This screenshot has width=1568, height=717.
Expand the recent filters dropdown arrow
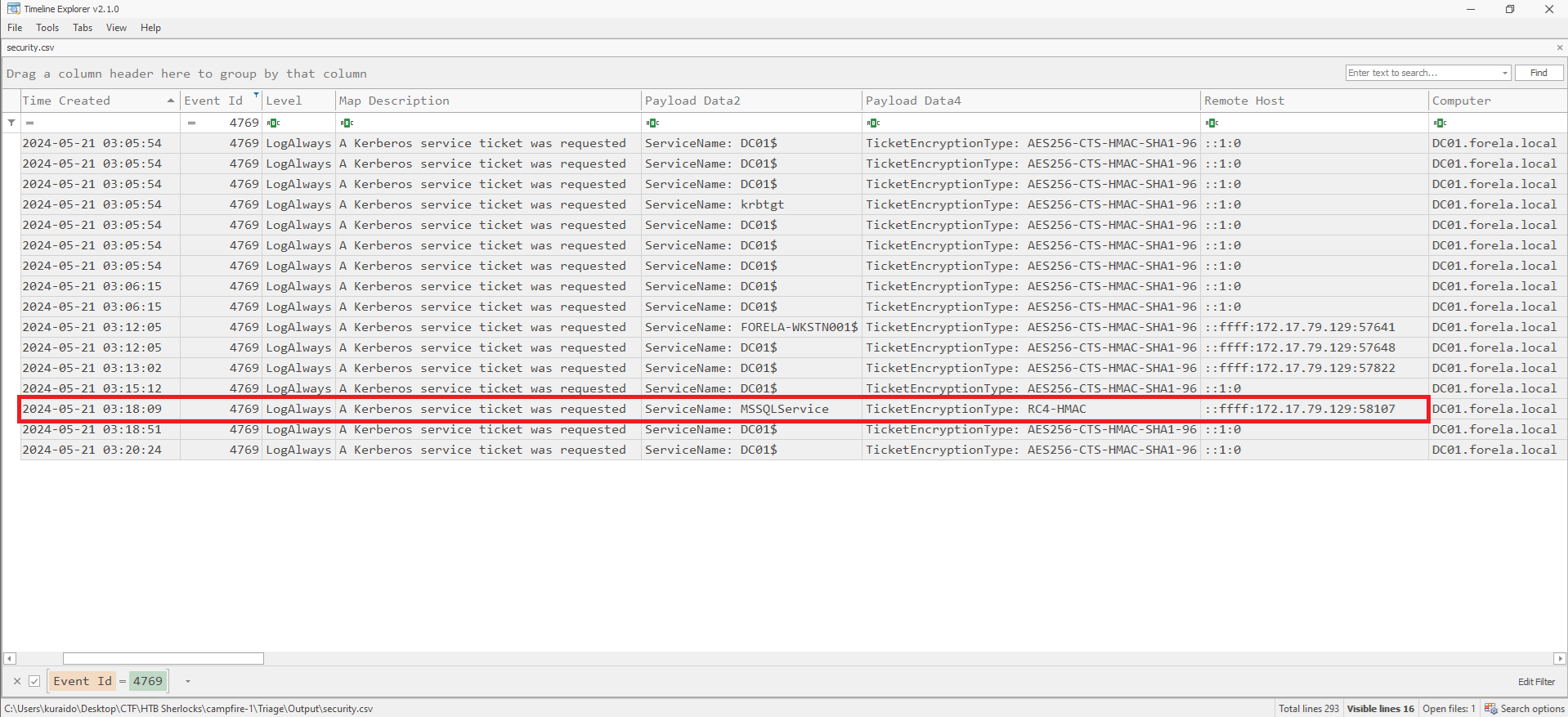pyautogui.click(x=188, y=681)
